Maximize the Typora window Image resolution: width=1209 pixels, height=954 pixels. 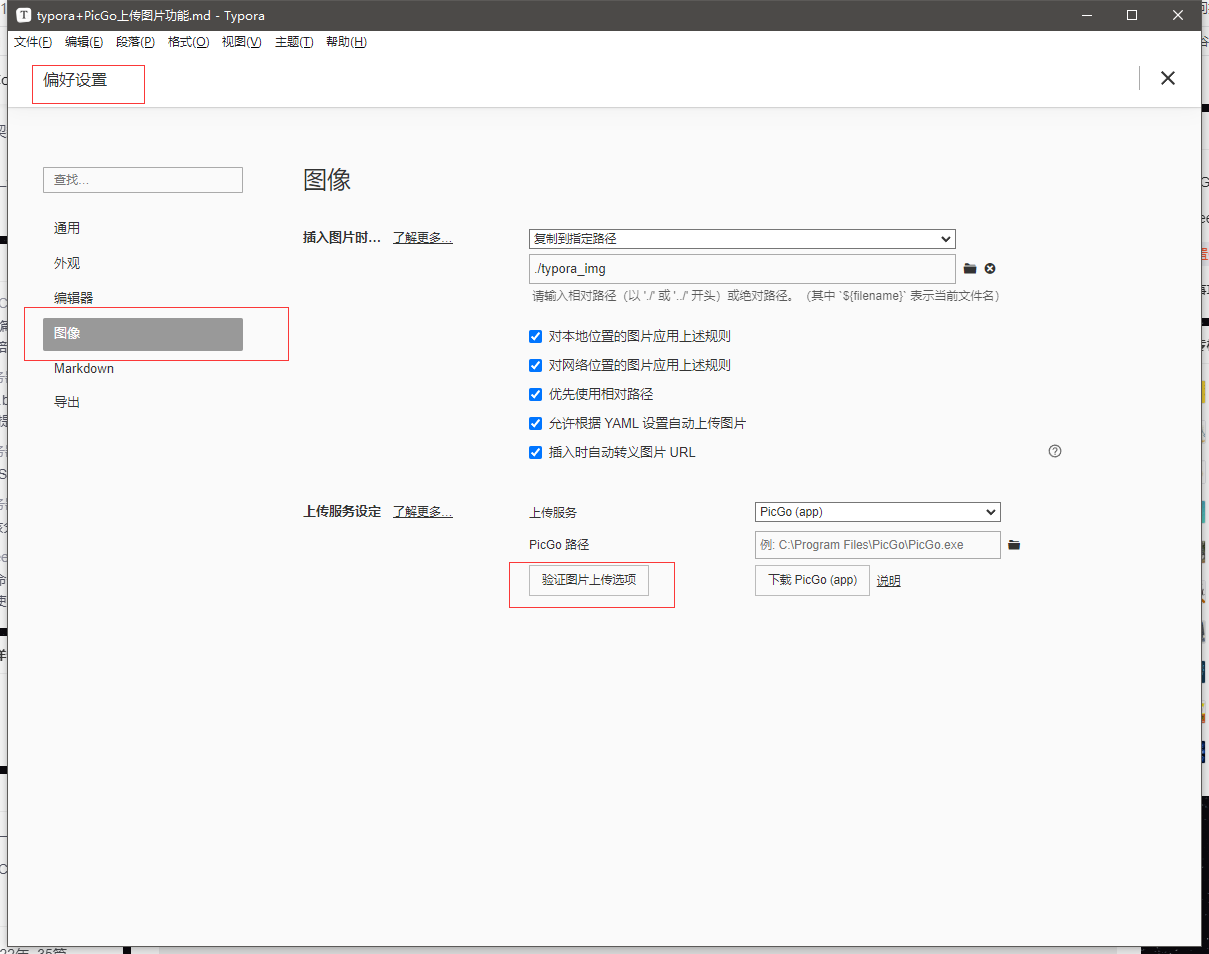coord(1132,15)
